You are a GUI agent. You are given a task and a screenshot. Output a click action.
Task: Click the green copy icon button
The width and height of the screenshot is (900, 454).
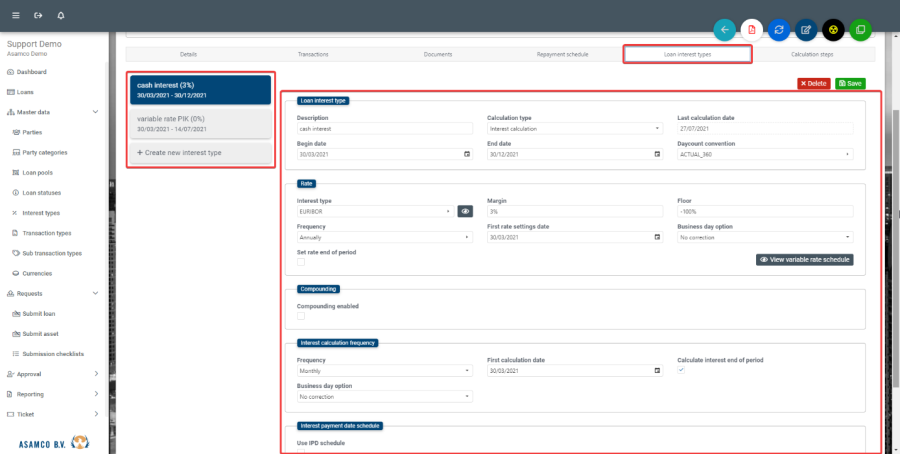pyautogui.click(x=860, y=30)
